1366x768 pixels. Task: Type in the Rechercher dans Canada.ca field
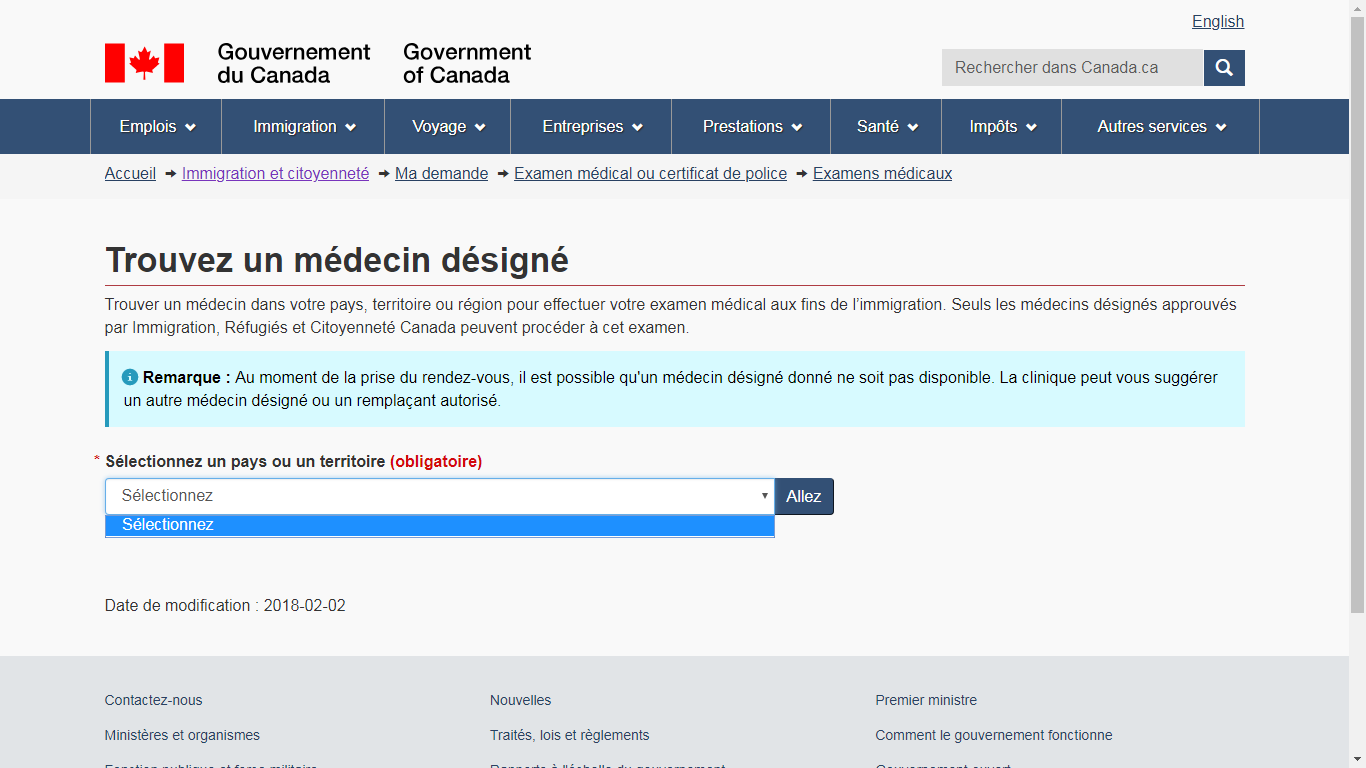click(1071, 68)
